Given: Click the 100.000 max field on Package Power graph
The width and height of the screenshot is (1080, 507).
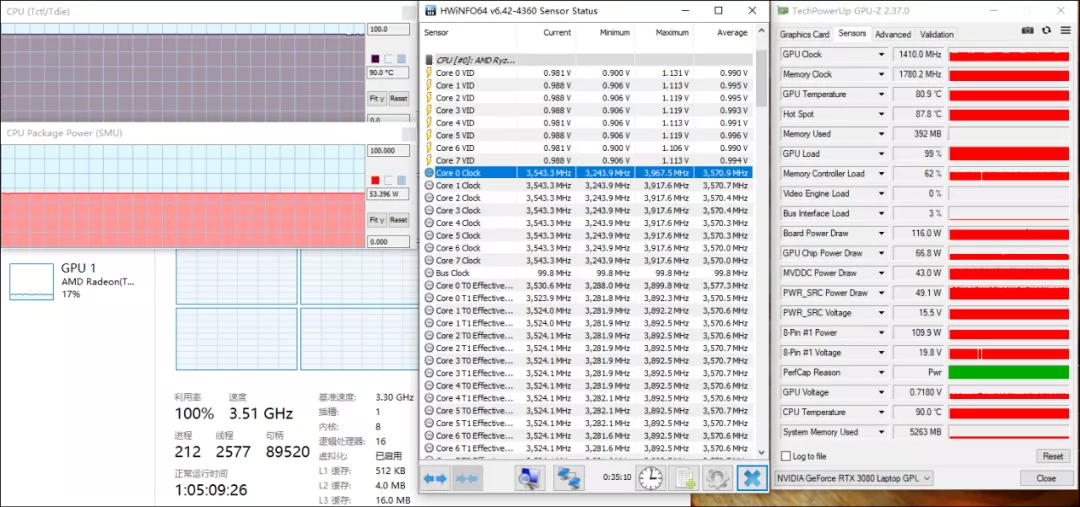Looking at the screenshot, I should click(x=388, y=151).
